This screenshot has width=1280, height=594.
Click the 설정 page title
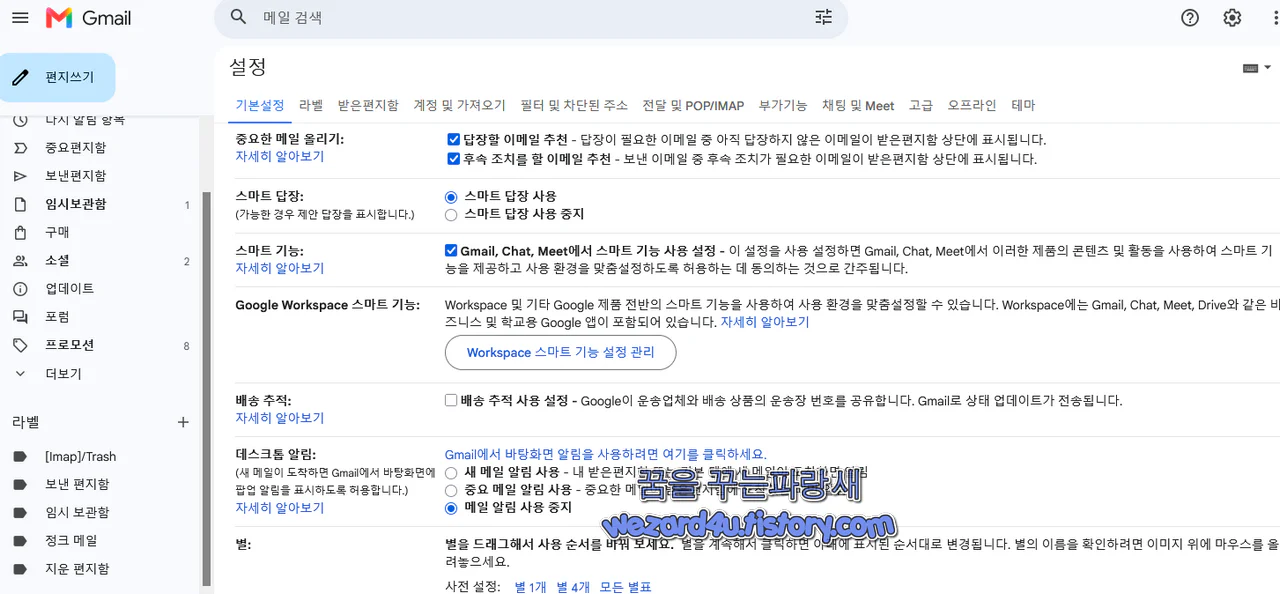[248, 67]
